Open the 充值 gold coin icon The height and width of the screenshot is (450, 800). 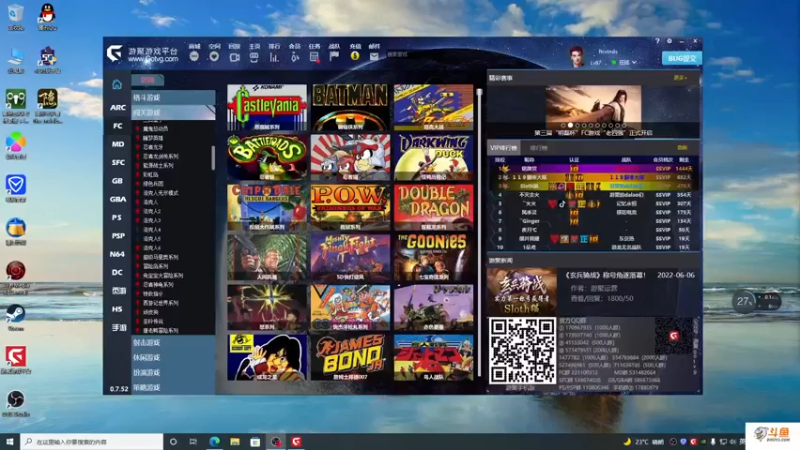click(x=355, y=56)
